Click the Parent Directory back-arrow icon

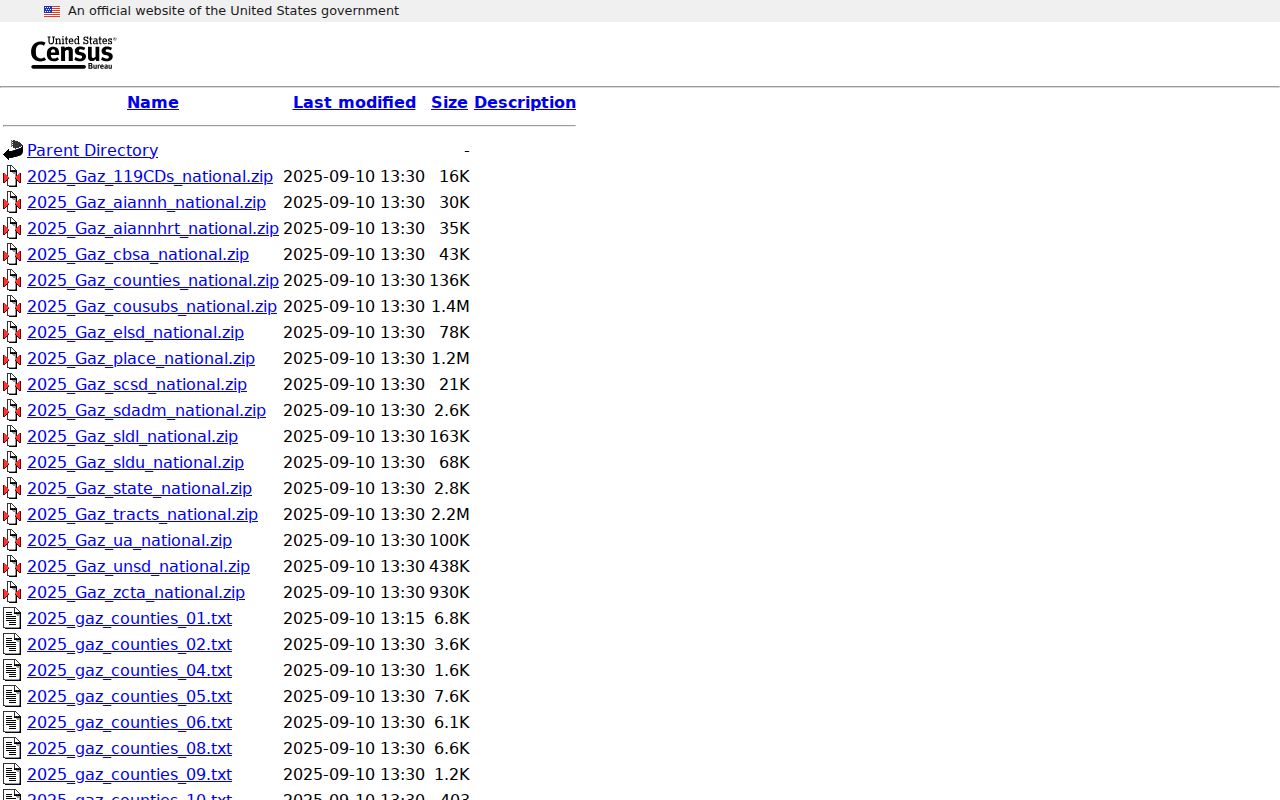(13, 150)
